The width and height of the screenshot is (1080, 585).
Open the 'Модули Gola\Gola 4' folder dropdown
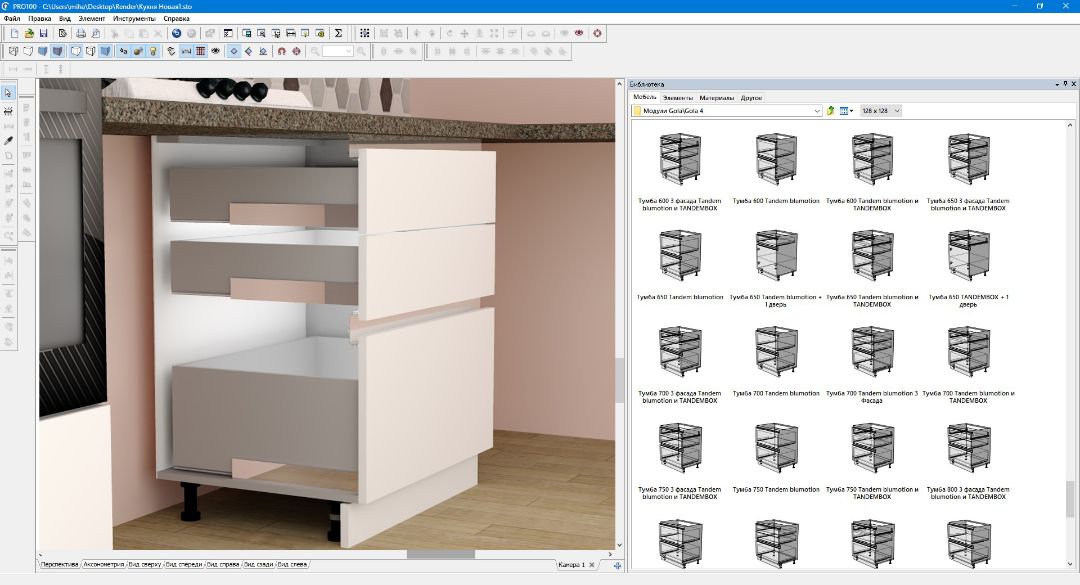tap(727, 111)
